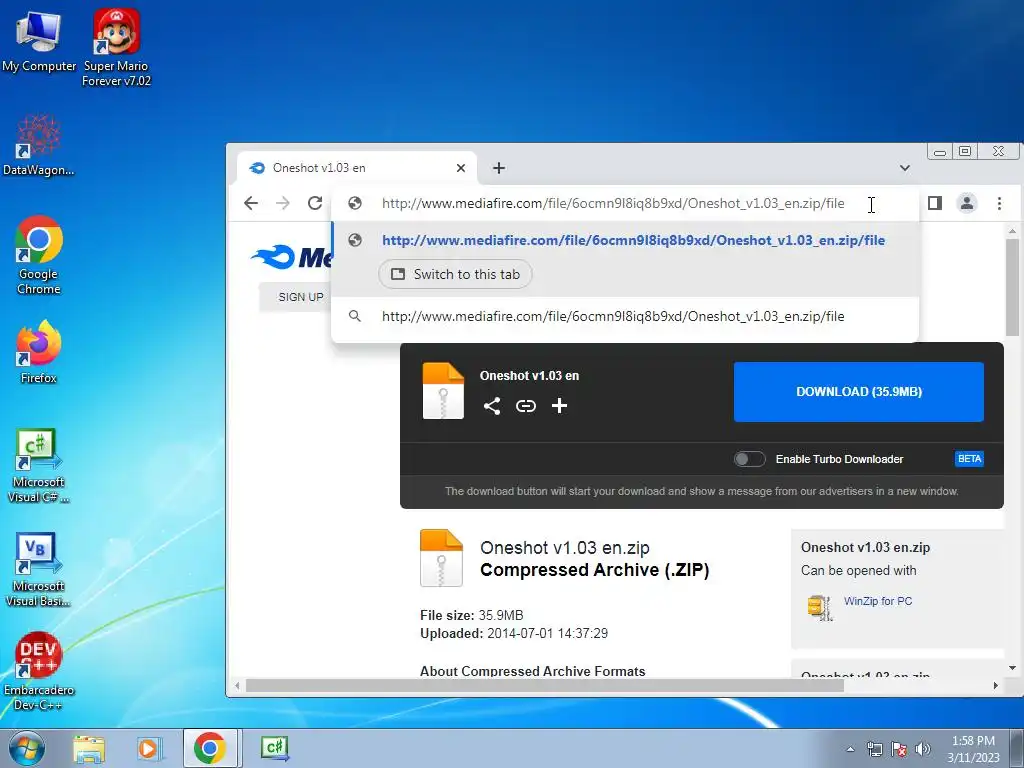1024x768 pixels.
Task: Open My Computer desktop icon
Action: coord(39,41)
